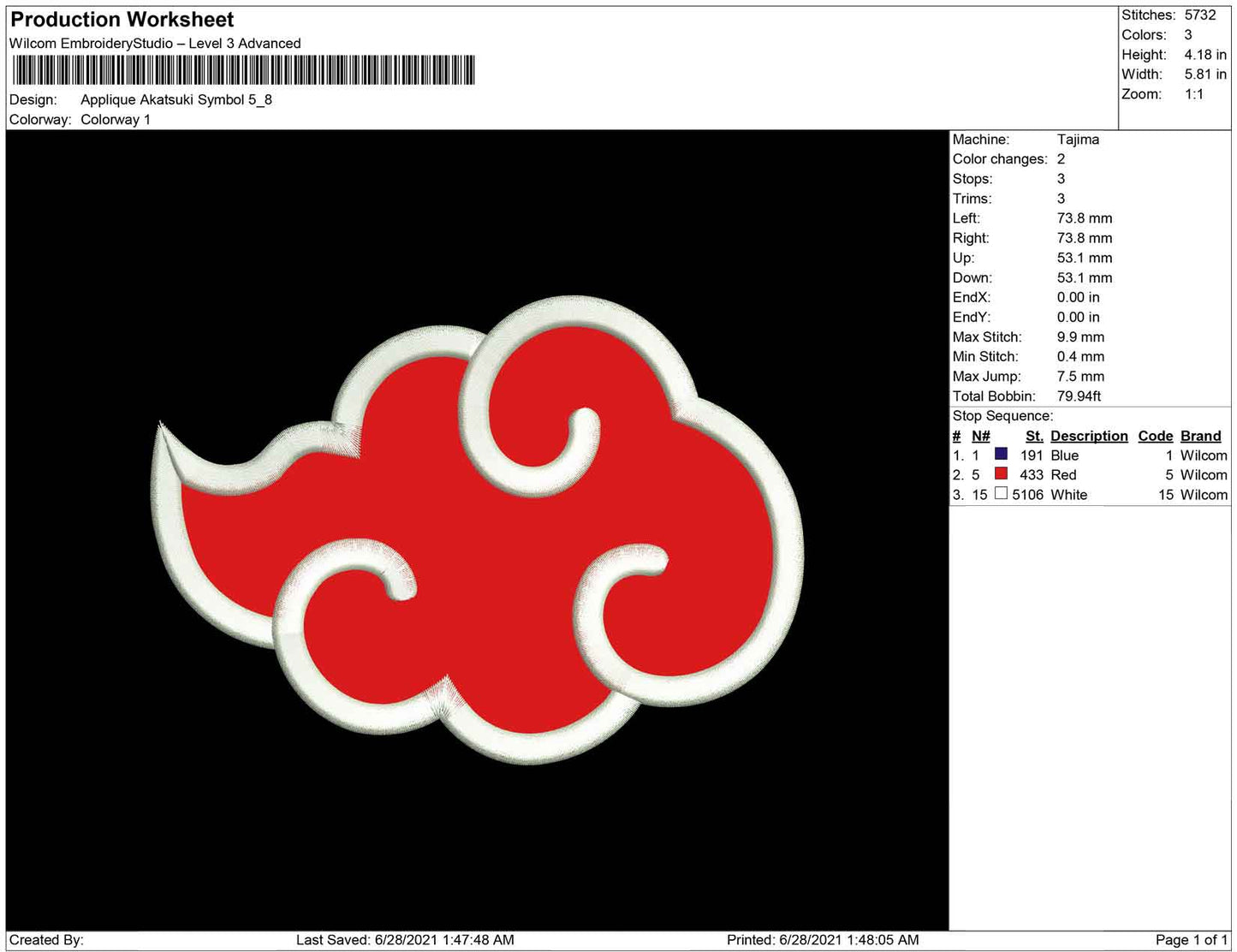
Task: Select the Max Jump value '7.5 mm'
Action: click(x=1080, y=377)
